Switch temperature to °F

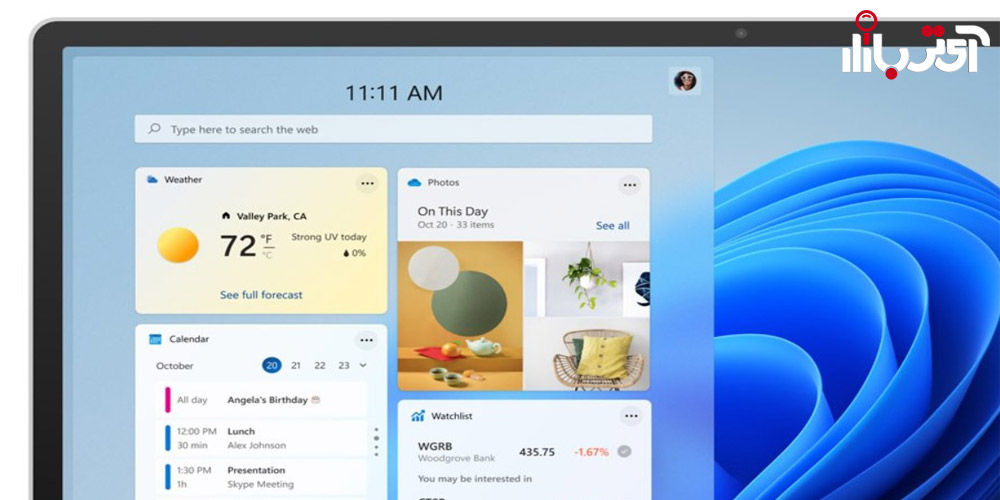click(267, 239)
